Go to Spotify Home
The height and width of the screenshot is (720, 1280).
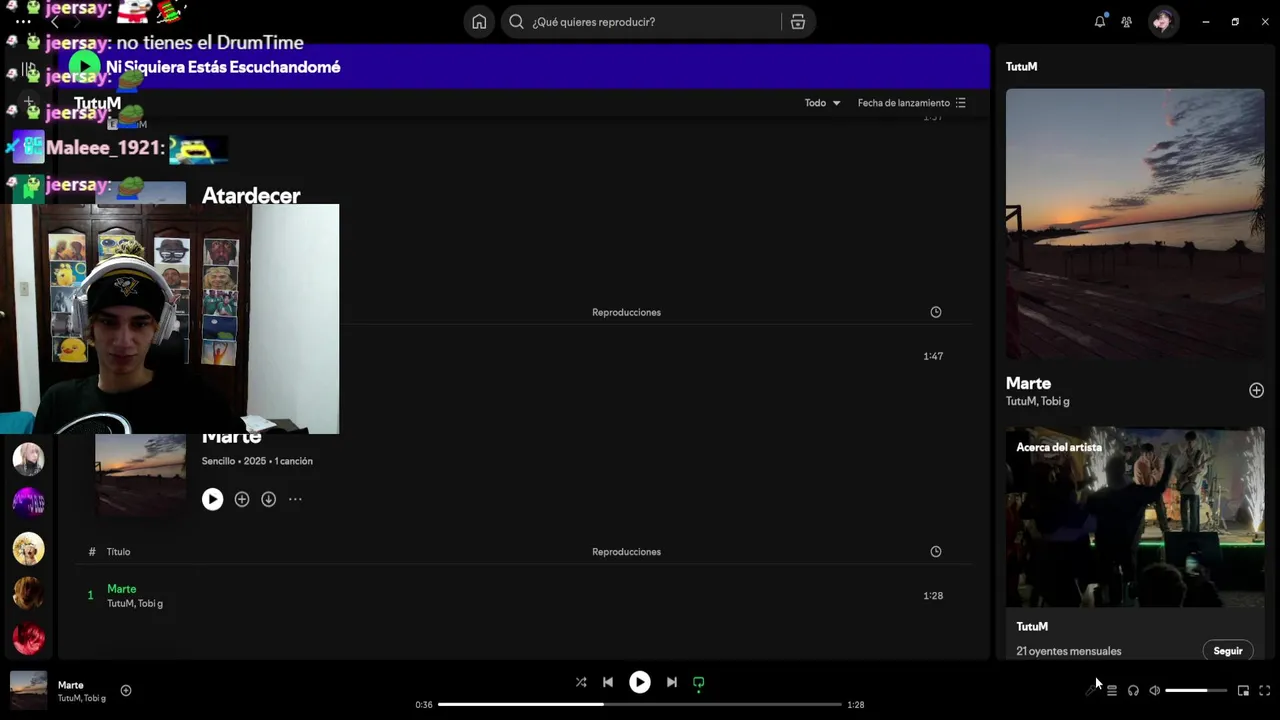pyautogui.click(x=479, y=22)
